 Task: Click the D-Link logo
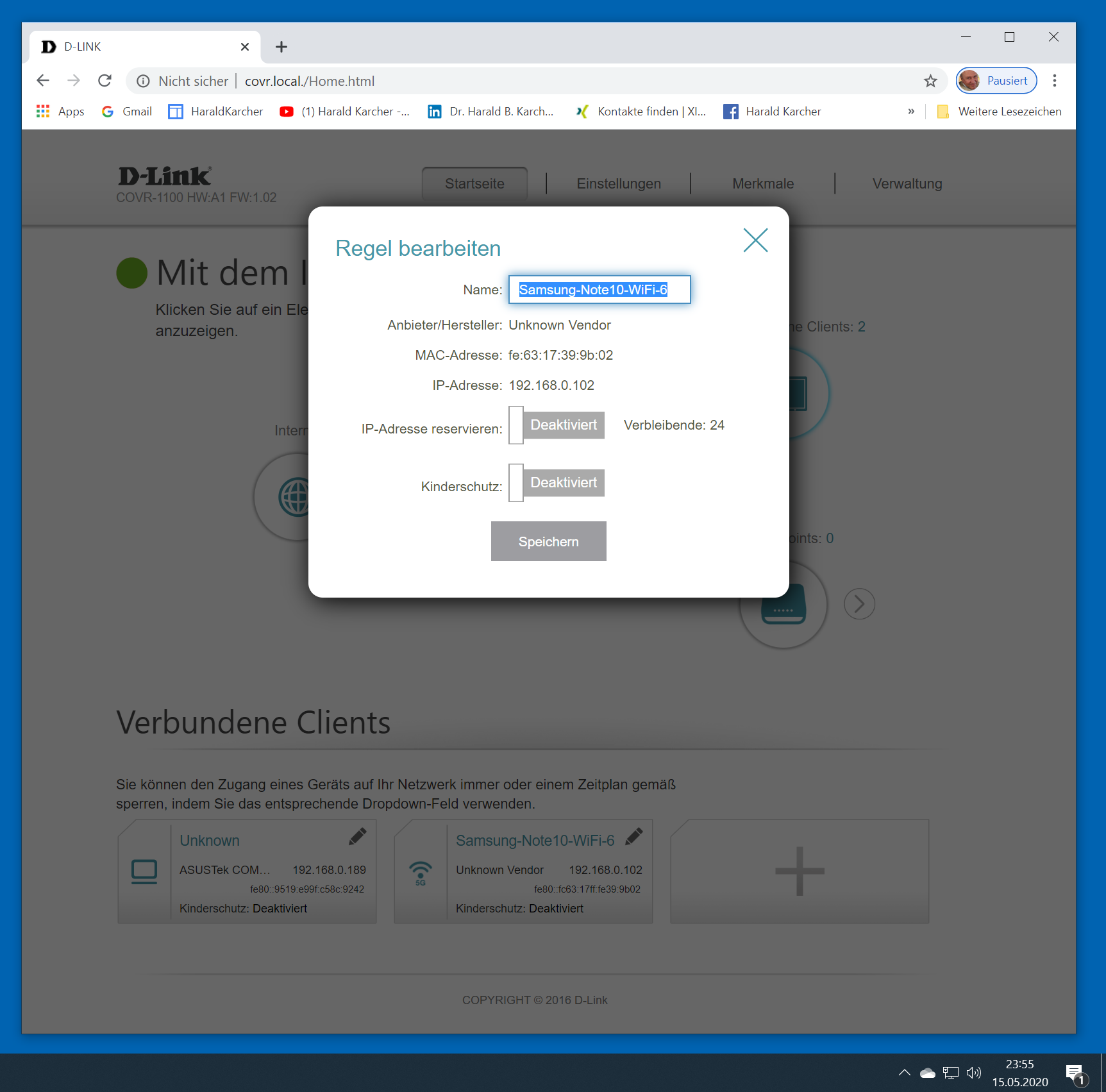click(x=165, y=176)
